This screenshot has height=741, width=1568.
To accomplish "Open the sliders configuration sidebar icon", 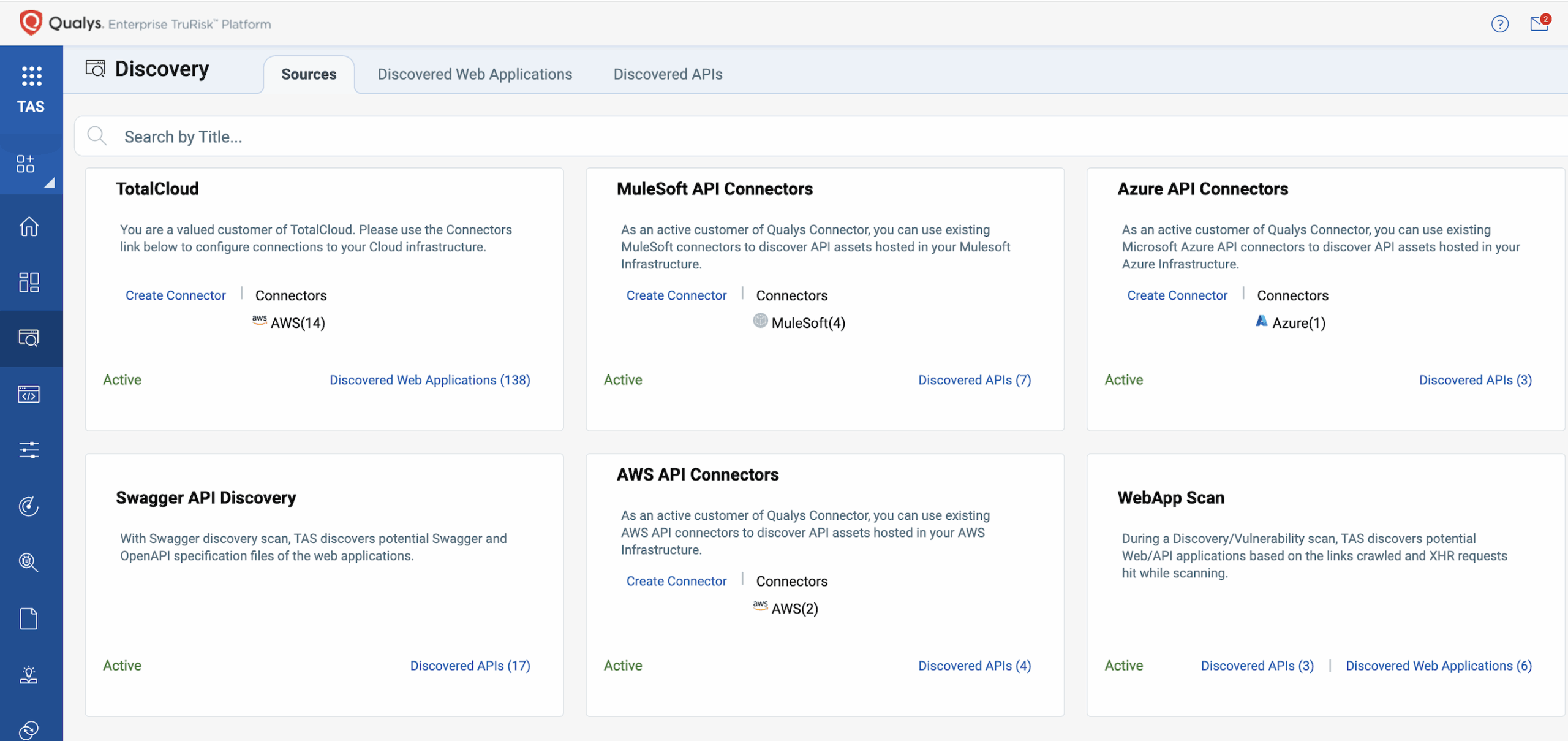I will pos(29,450).
